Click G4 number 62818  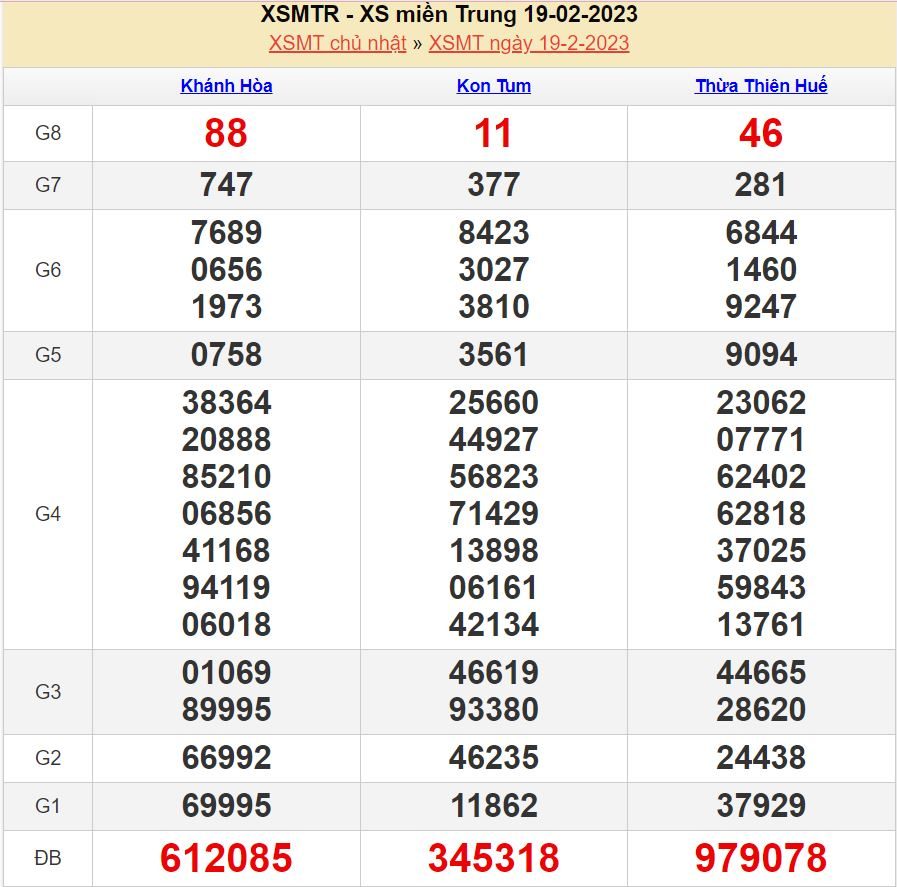(x=761, y=514)
